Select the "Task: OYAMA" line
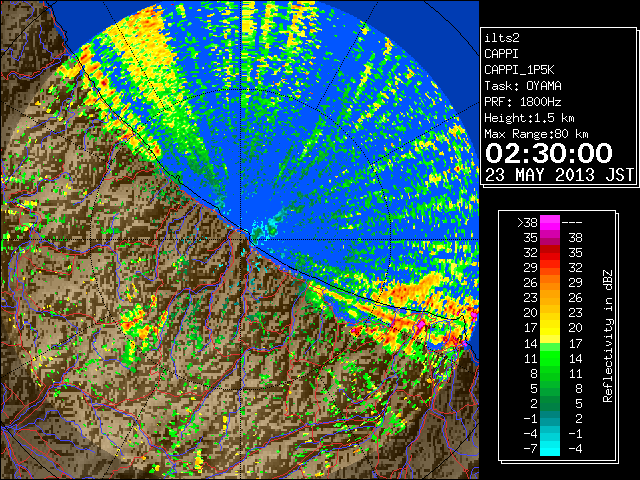 coord(523,86)
